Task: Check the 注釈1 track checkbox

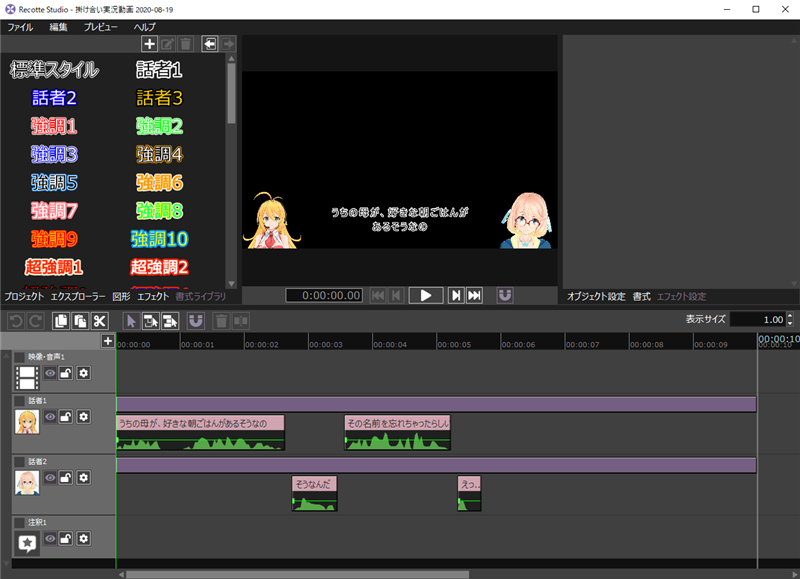Action: 19,523
